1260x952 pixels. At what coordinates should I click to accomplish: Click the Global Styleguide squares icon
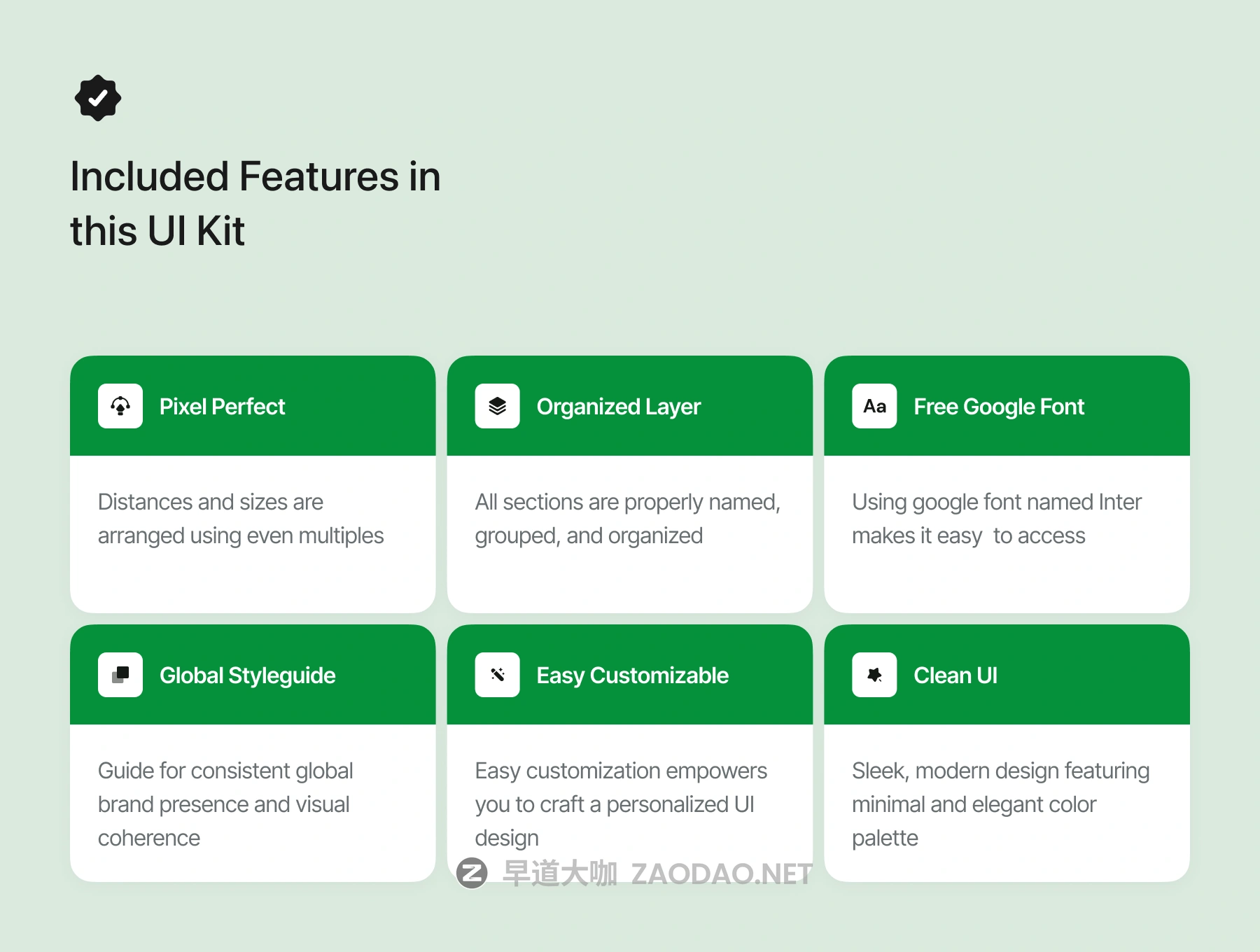pyautogui.click(x=120, y=675)
